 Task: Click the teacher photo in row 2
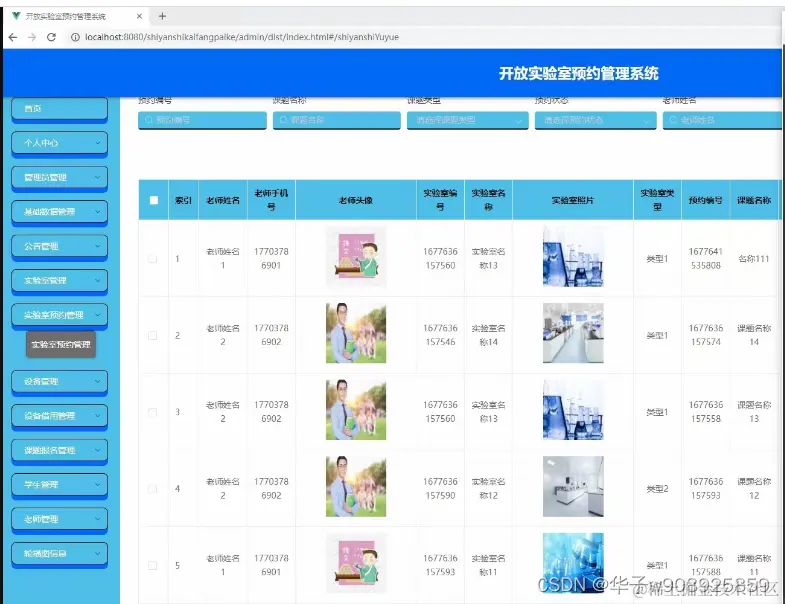point(356,333)
